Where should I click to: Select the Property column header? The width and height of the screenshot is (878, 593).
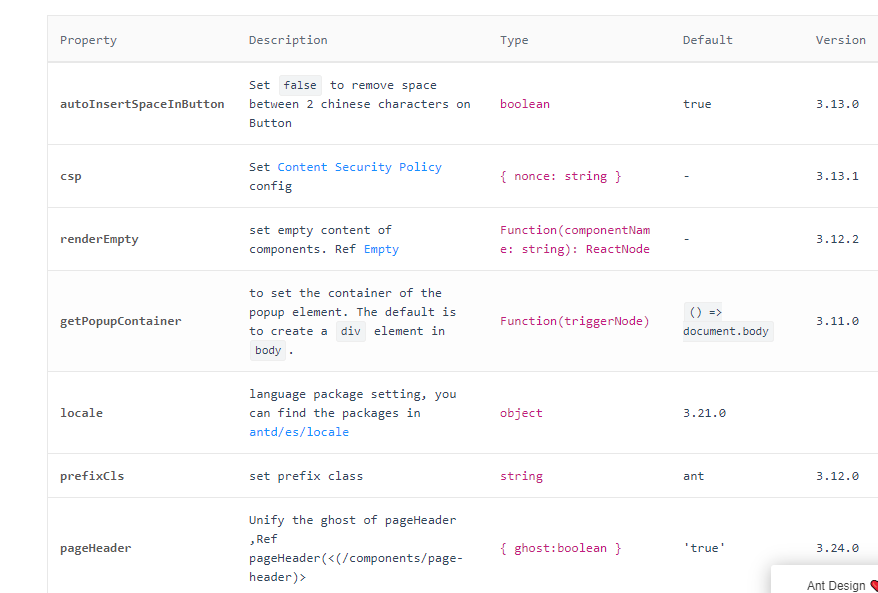click(x=88, y=40)
